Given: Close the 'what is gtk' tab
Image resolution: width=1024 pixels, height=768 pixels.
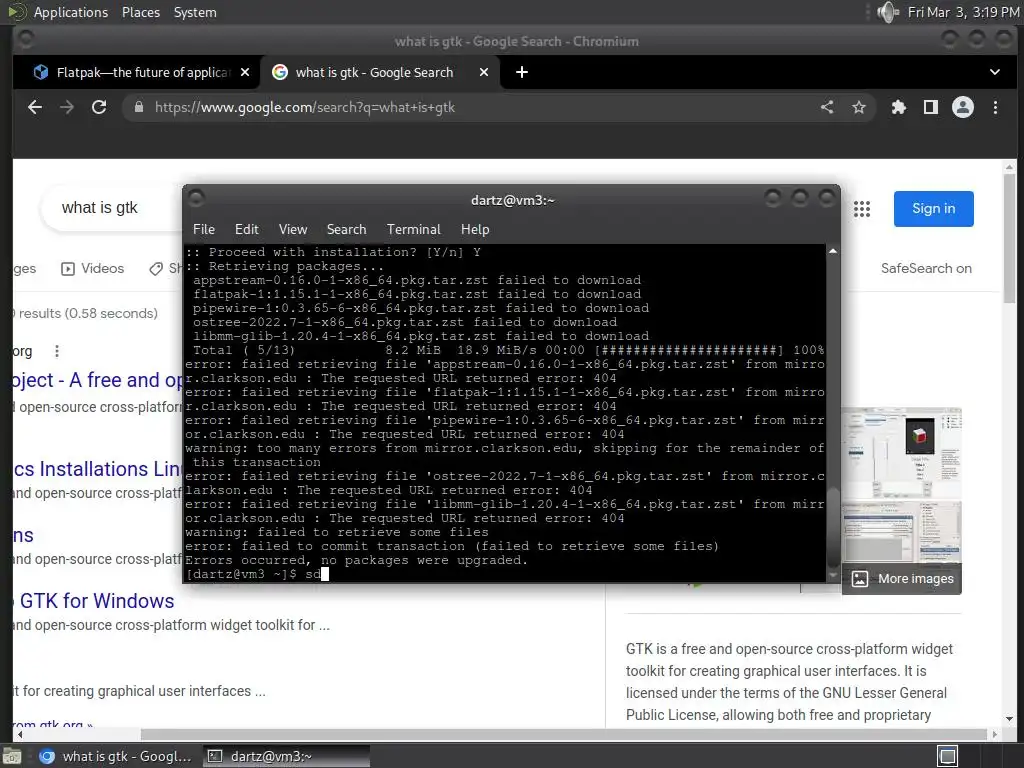Looking at the screenshot, I should click(x=484, y=72).
